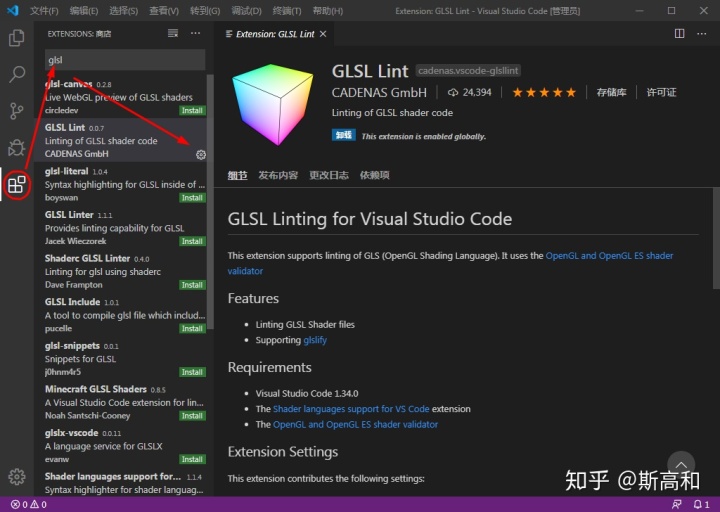
Task: Open the 转到(G) menu
Action: pyautogui.click(x=205, y=11)
